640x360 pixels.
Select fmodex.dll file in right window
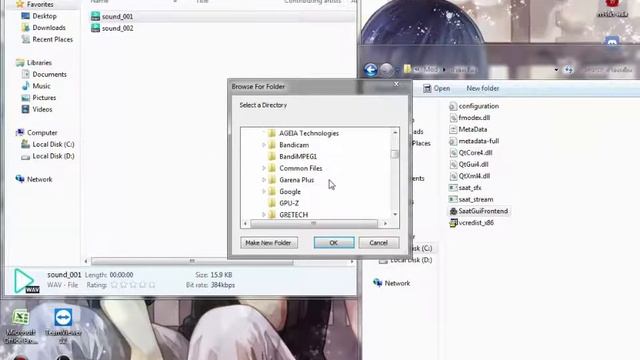(x=469, y=118)
